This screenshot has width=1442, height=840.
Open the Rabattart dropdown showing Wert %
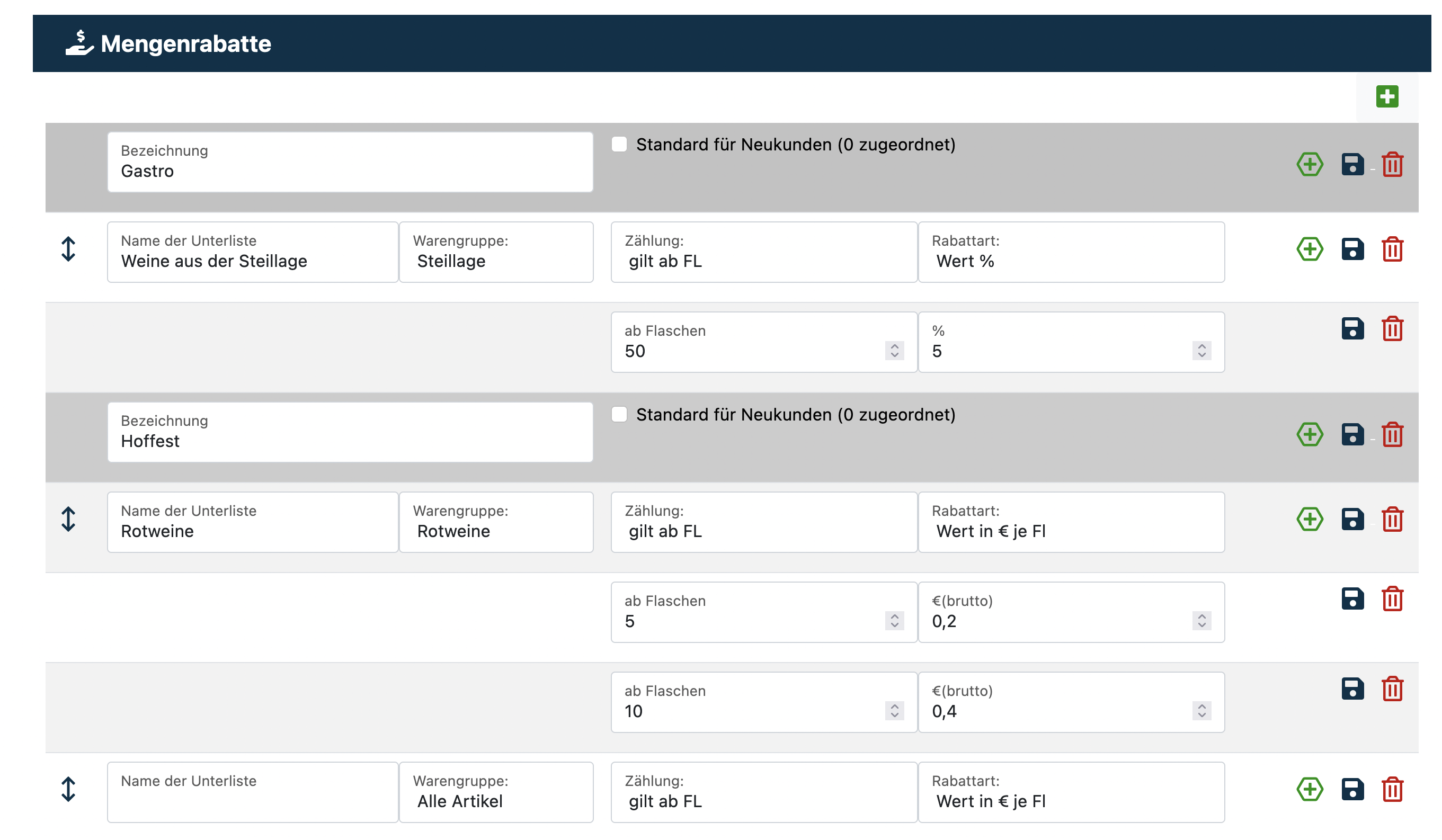point(1071,252)
